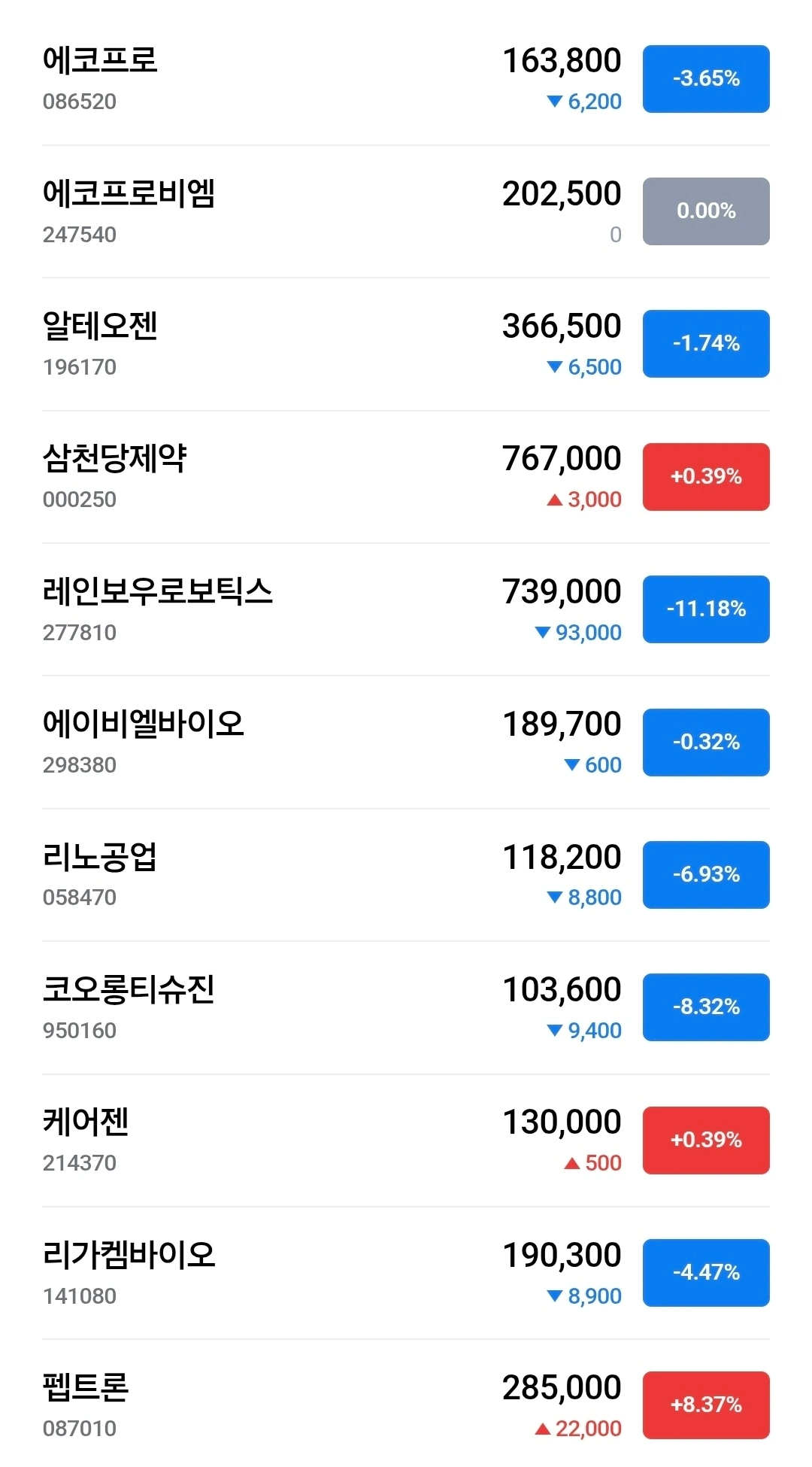Image resolution: width=812 pixels, height=1467 pixels.
Task: Open 에코프로비엠 stock details
Action: [x=129, y=193]
